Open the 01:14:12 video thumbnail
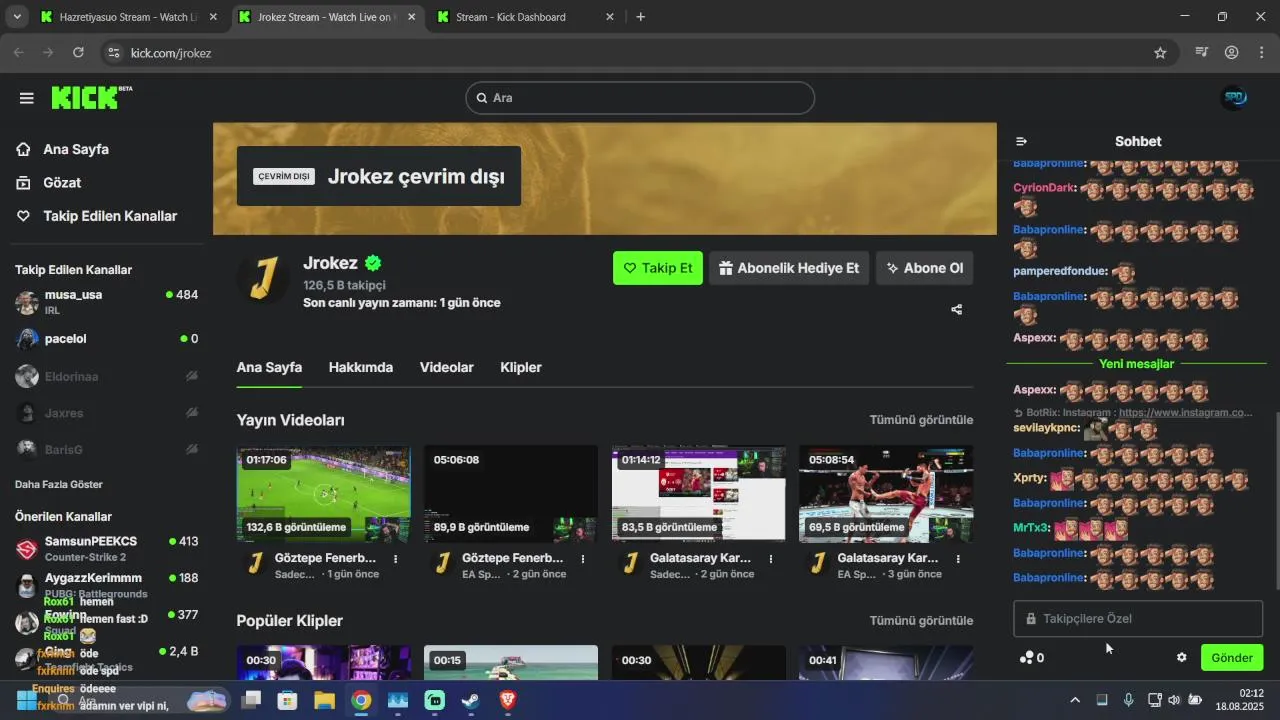1280x720 pixels. coord(698,494)
